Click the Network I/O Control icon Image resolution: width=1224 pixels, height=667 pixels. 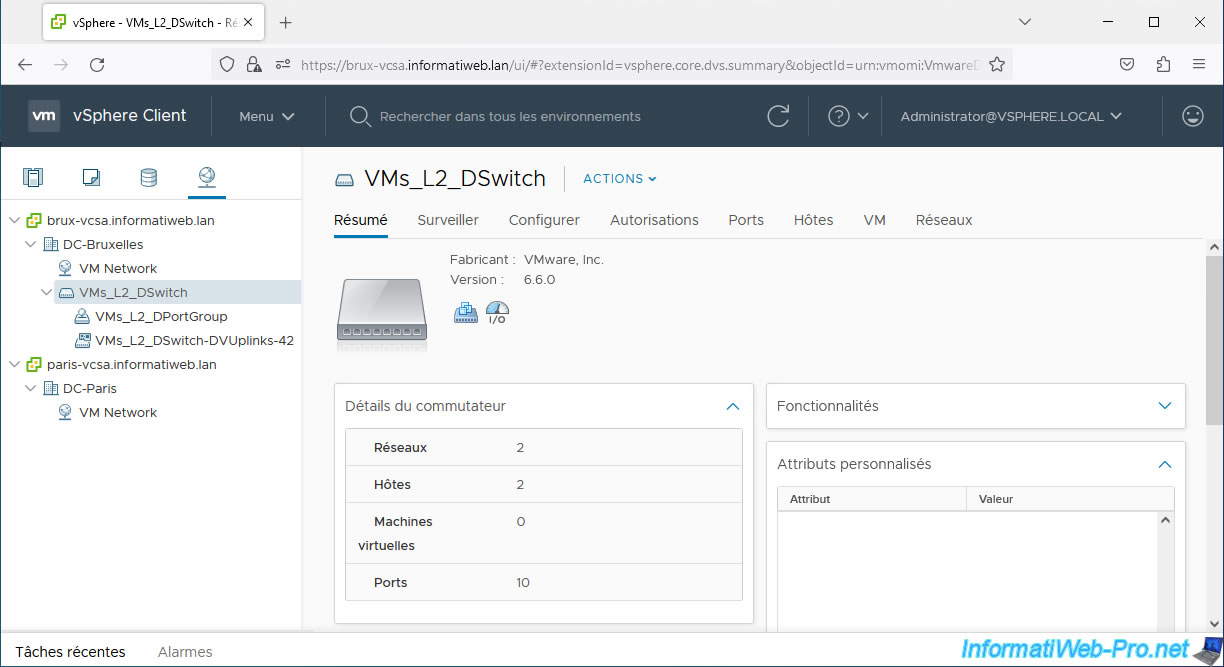(497, 312)
